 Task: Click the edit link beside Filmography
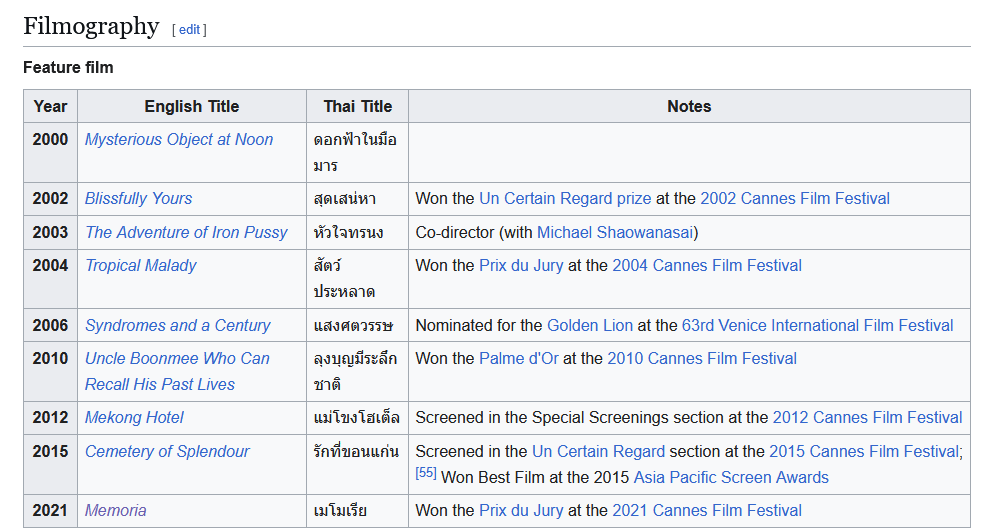point(189,29)
